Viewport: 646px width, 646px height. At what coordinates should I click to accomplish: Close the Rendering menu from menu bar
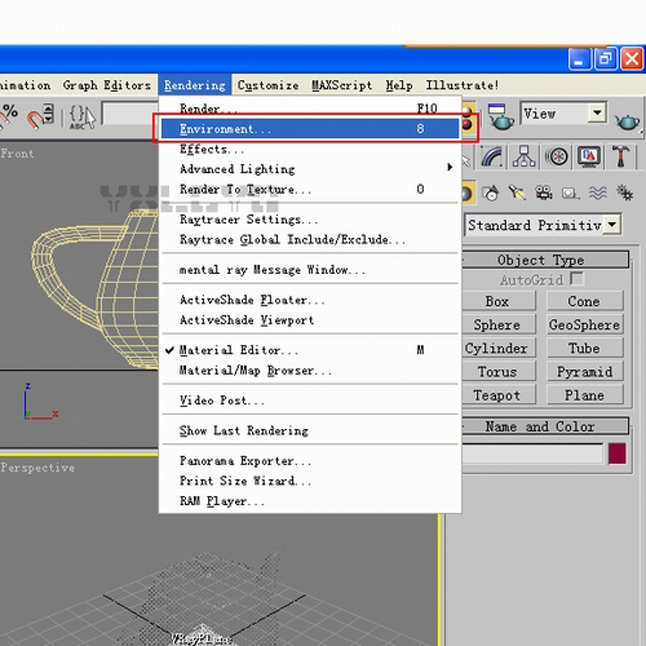pos(194,85)
